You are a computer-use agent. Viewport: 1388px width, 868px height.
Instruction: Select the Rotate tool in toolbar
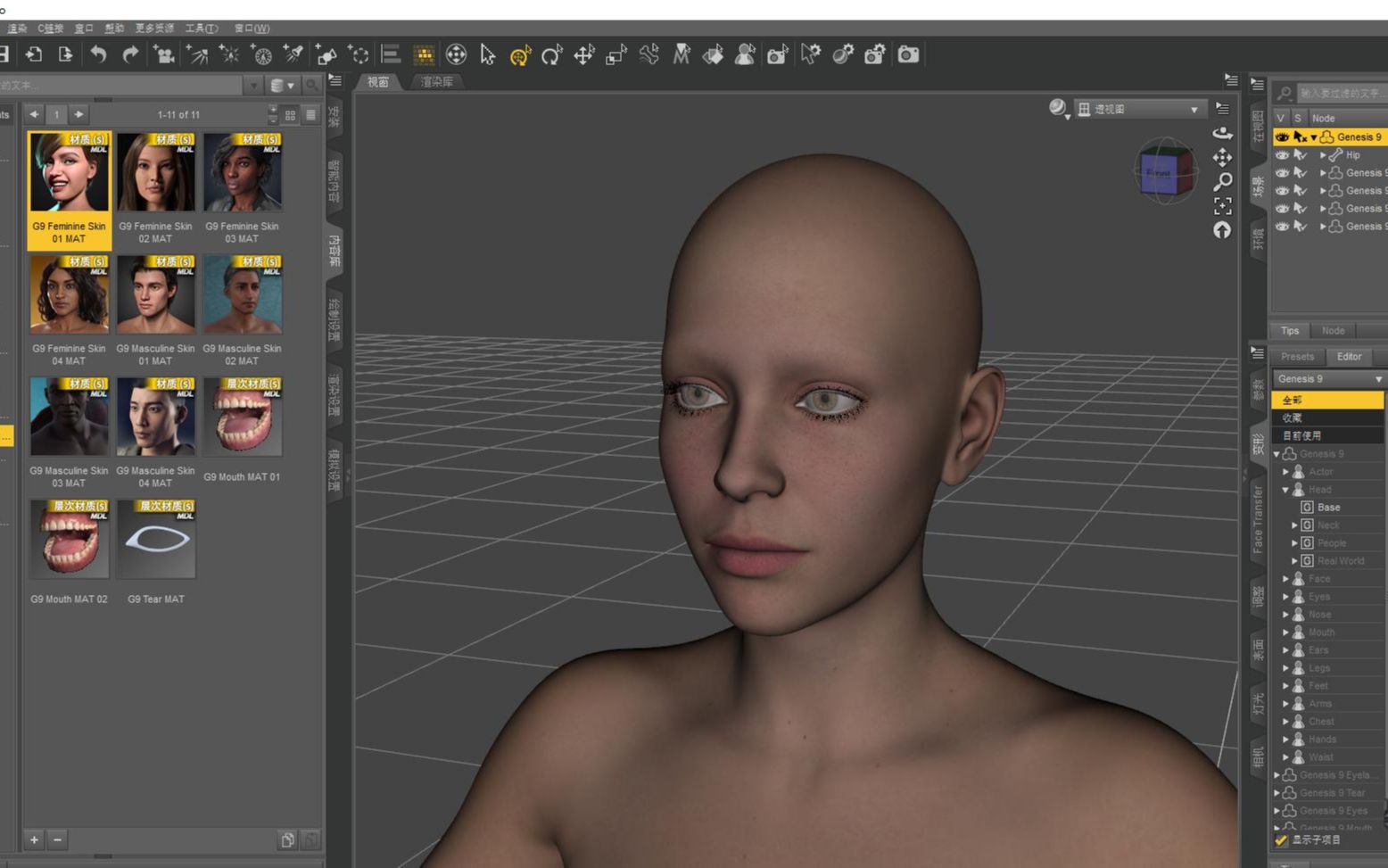[552, 54]
